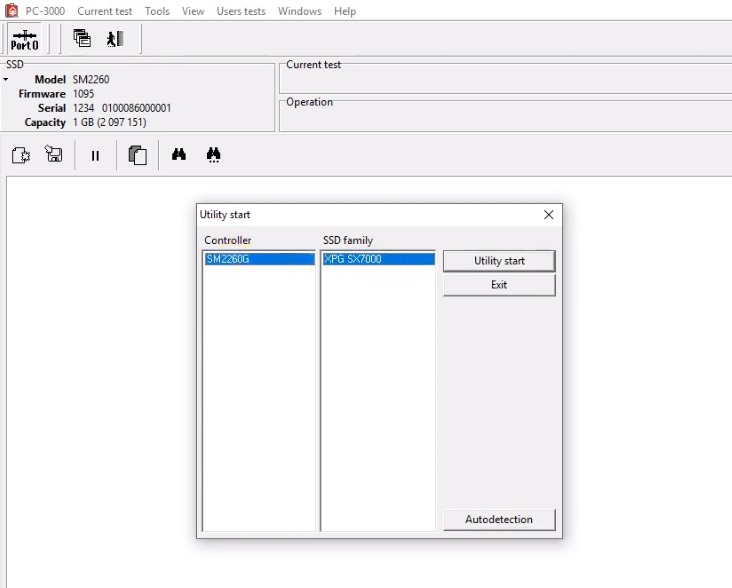Select XPG SX7000 in SSD family list
The height and width of the screenshot is (588, 732).
(377, 259)
